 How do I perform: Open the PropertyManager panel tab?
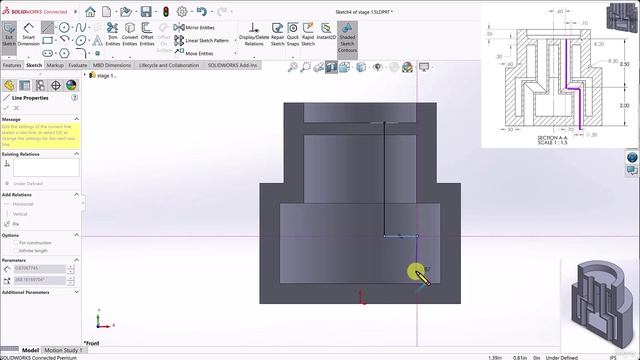(x=24, y=85)
